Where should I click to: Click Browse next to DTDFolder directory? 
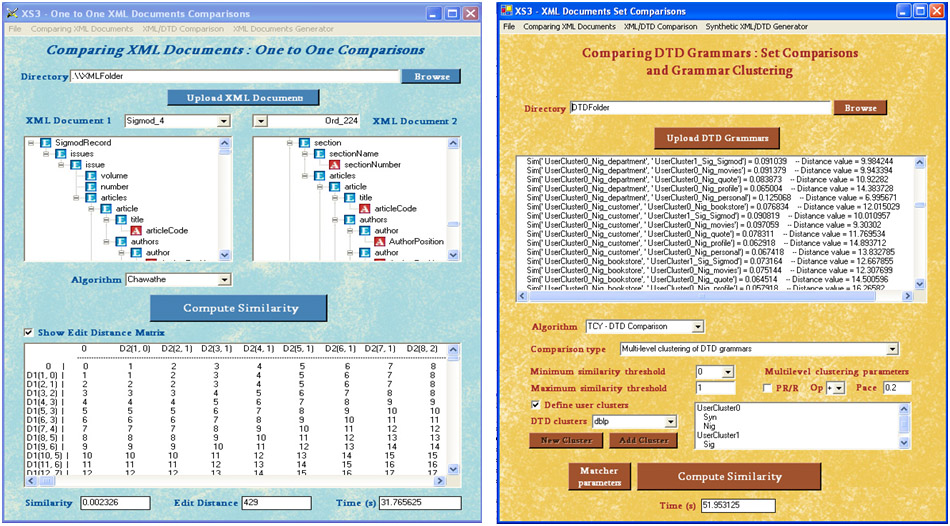[860, 108]
